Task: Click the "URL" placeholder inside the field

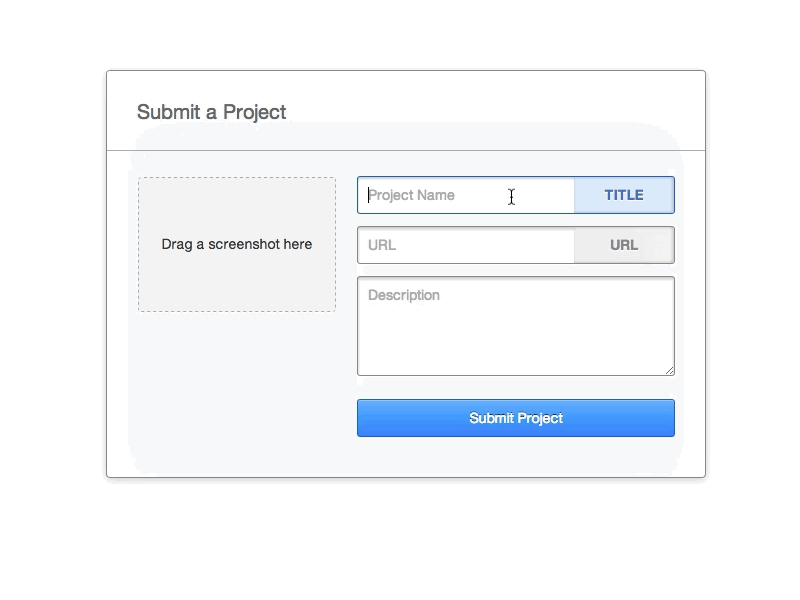Action: (382, 245)
